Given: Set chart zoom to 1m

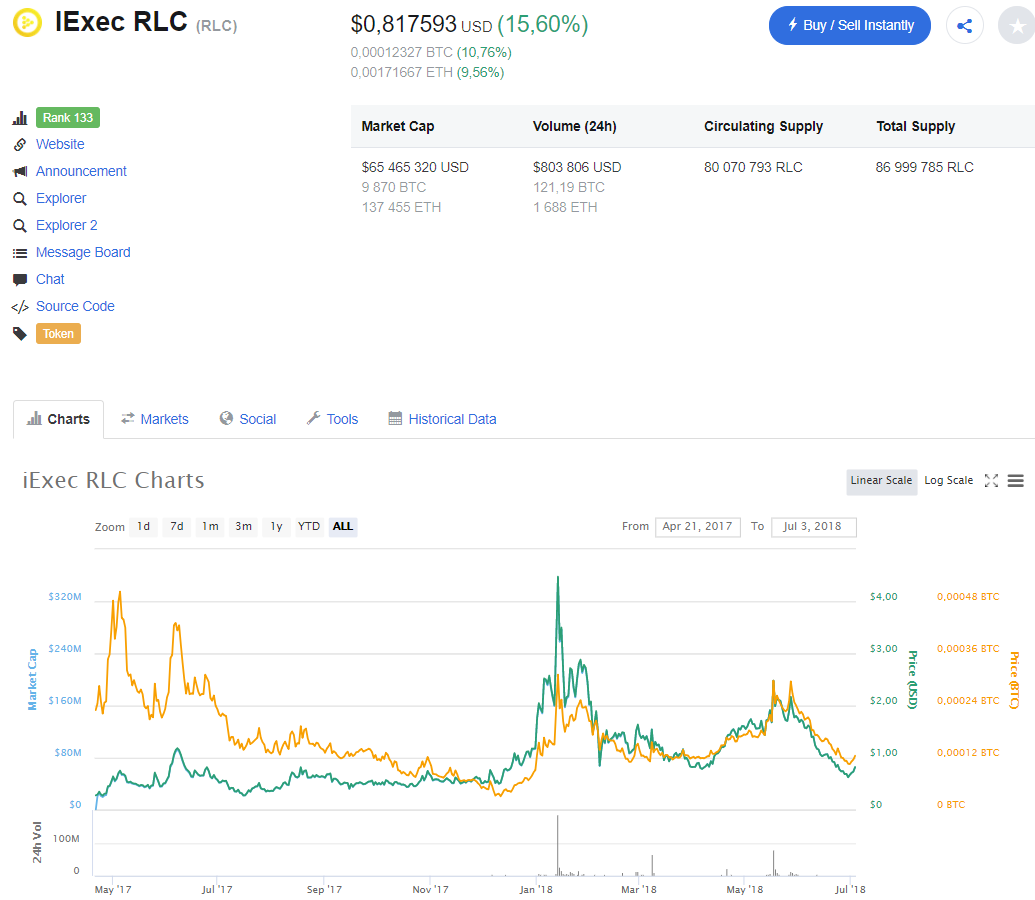Looking at the screenshot, I should click(x=210, y=527).
